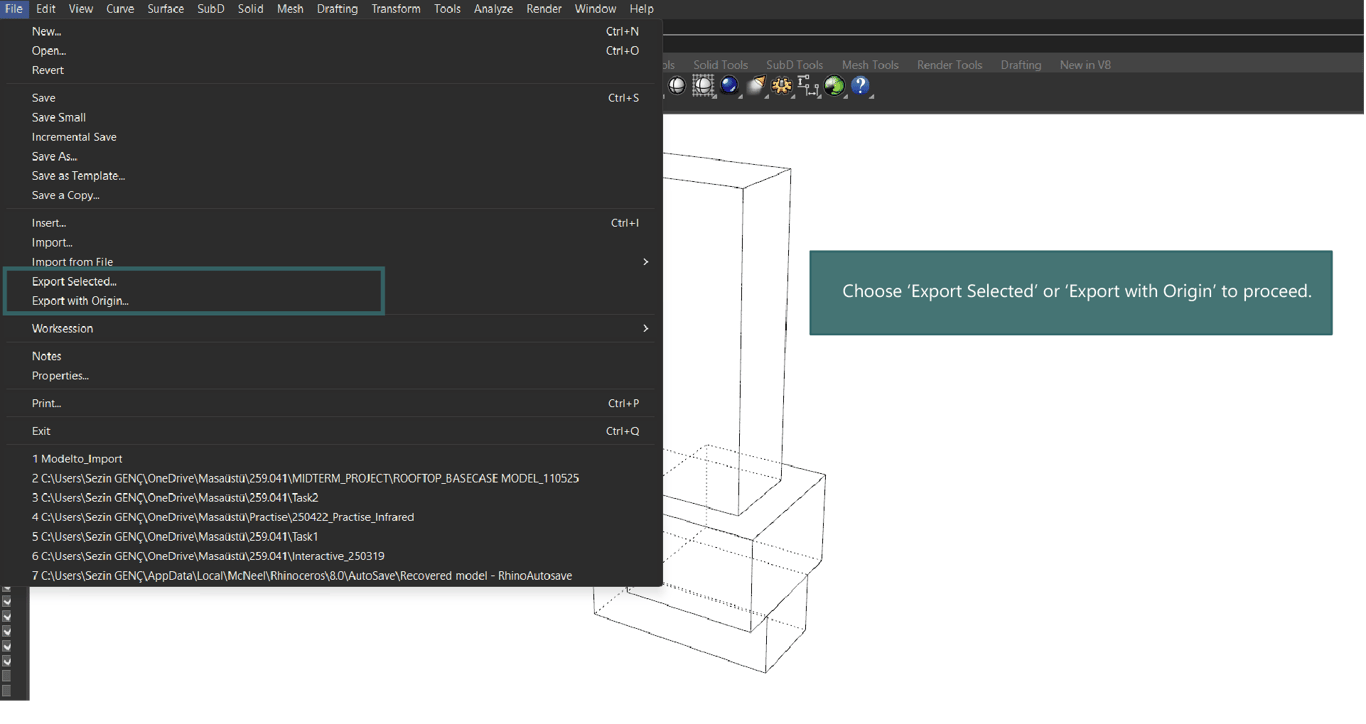
Task: Click the green sphere icon
Action: pyautogui.click(x=834, y=86)
